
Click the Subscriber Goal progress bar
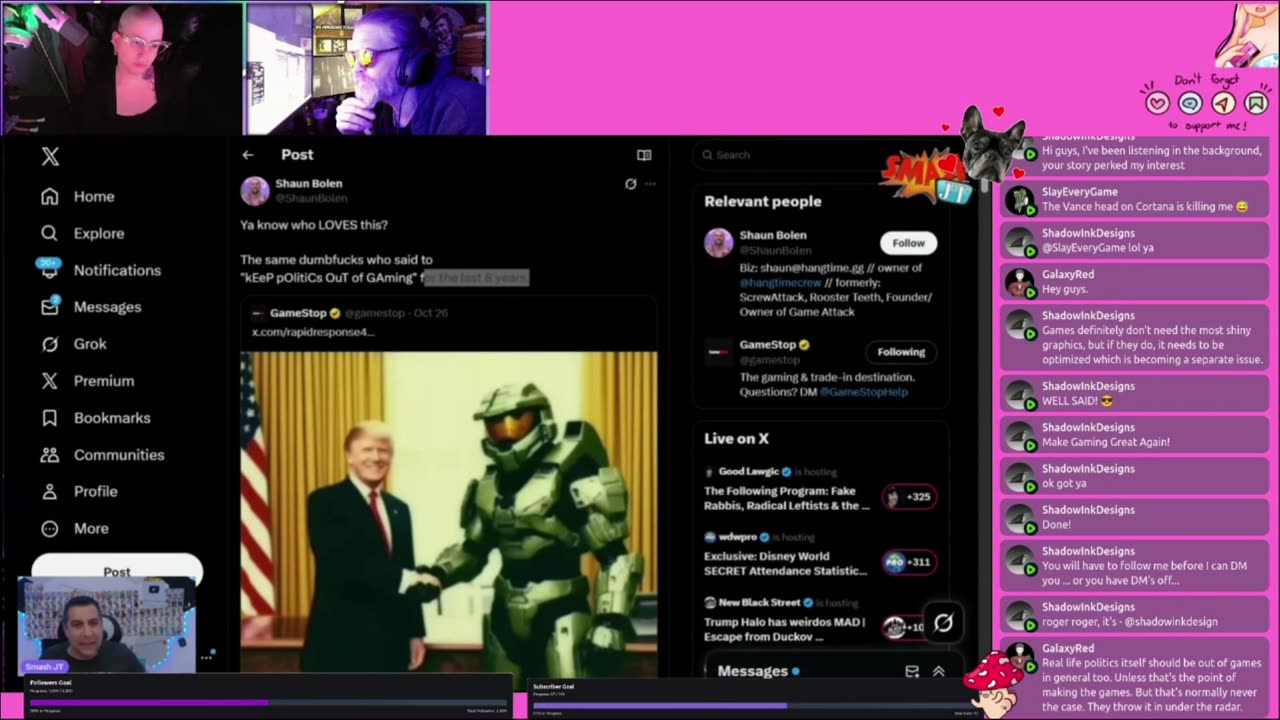click(x=756, y=705)
